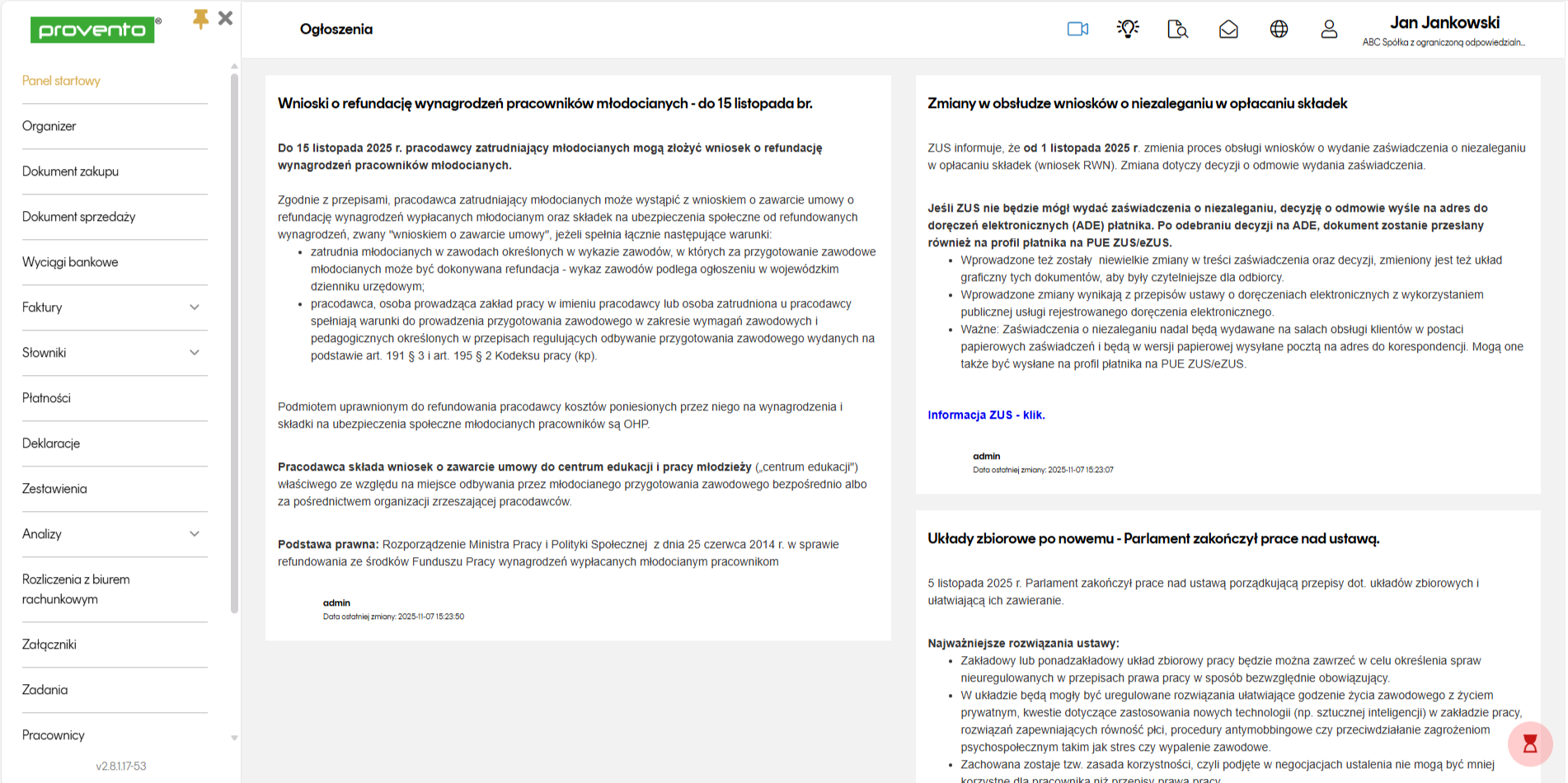Click the Jan Jankowski account name

click(1444, 23)
